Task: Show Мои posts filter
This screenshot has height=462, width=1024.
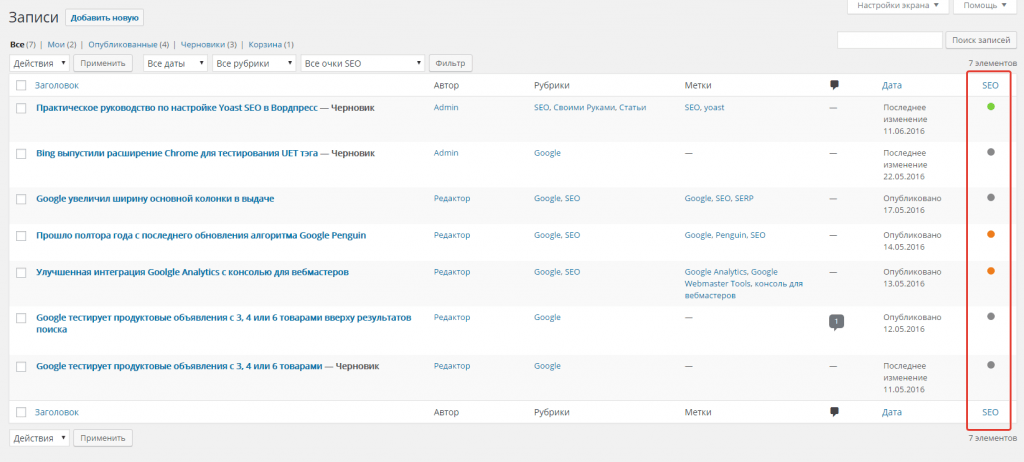Action: (57, 44)
